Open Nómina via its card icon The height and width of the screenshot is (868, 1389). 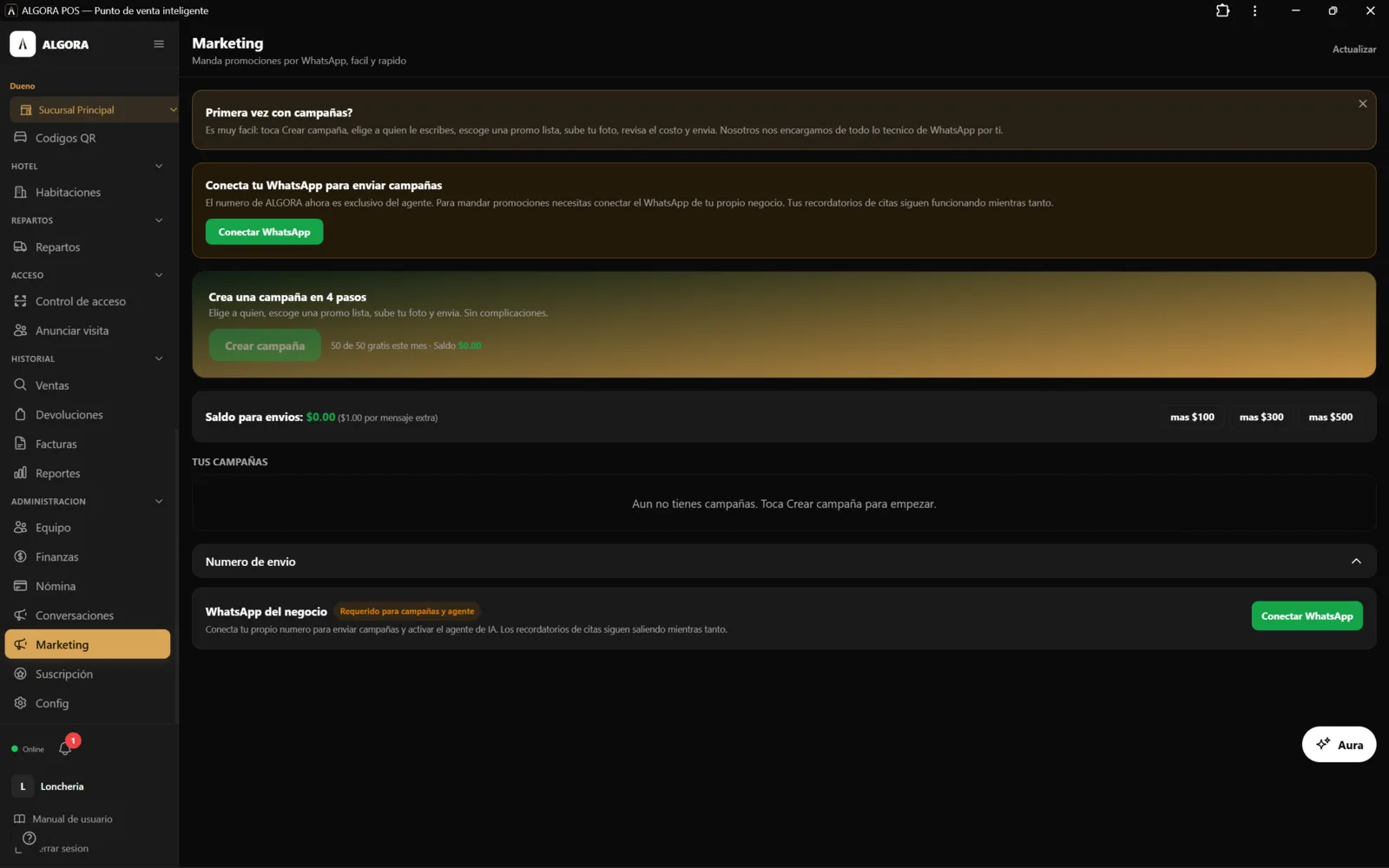pos(20,586)
